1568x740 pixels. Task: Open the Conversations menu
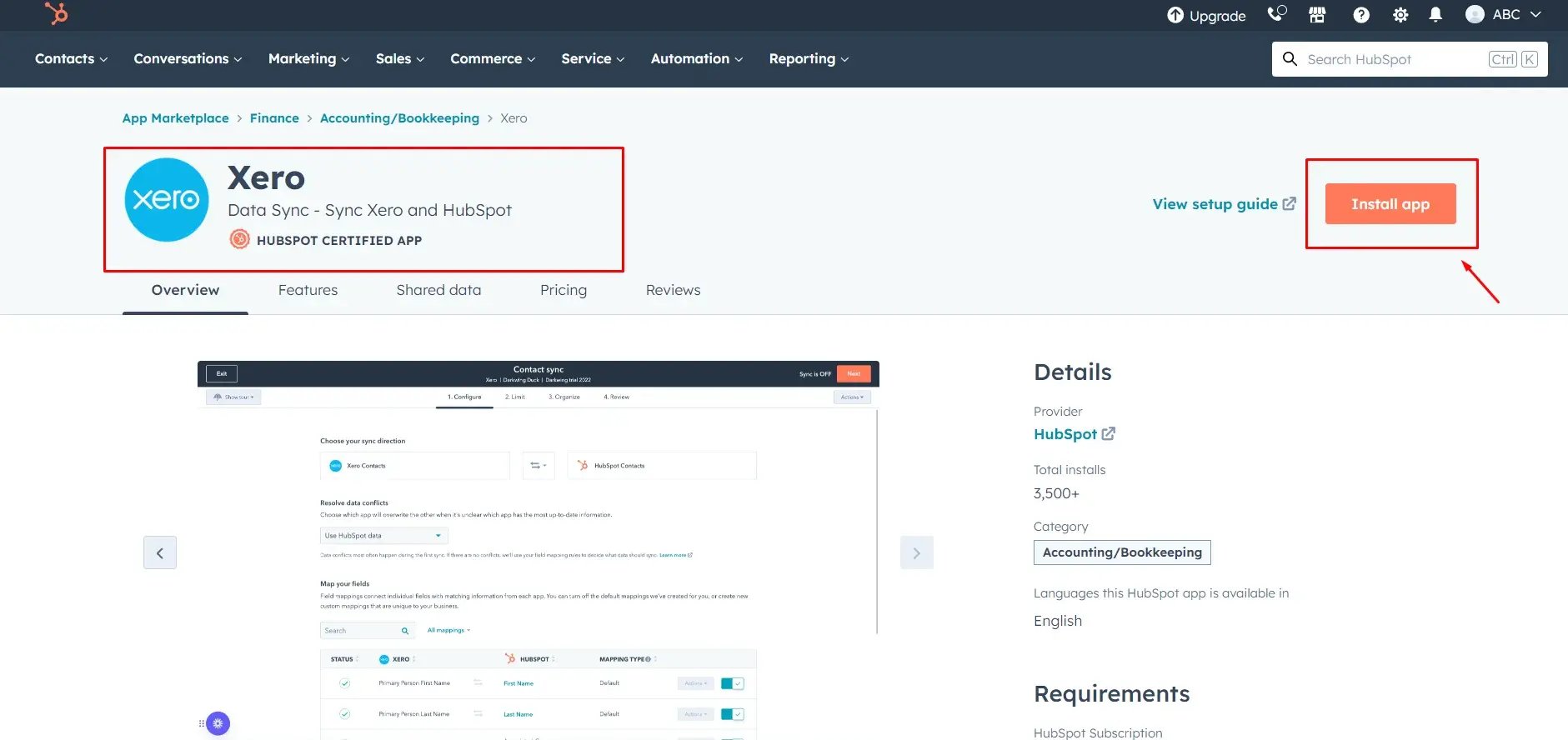click(188, 58)
